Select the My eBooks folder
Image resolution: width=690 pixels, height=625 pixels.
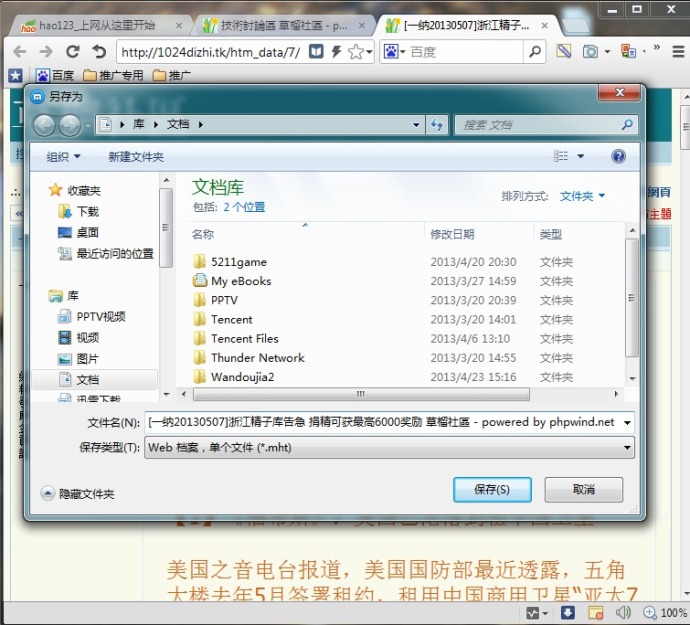click(x=232, y=281)
